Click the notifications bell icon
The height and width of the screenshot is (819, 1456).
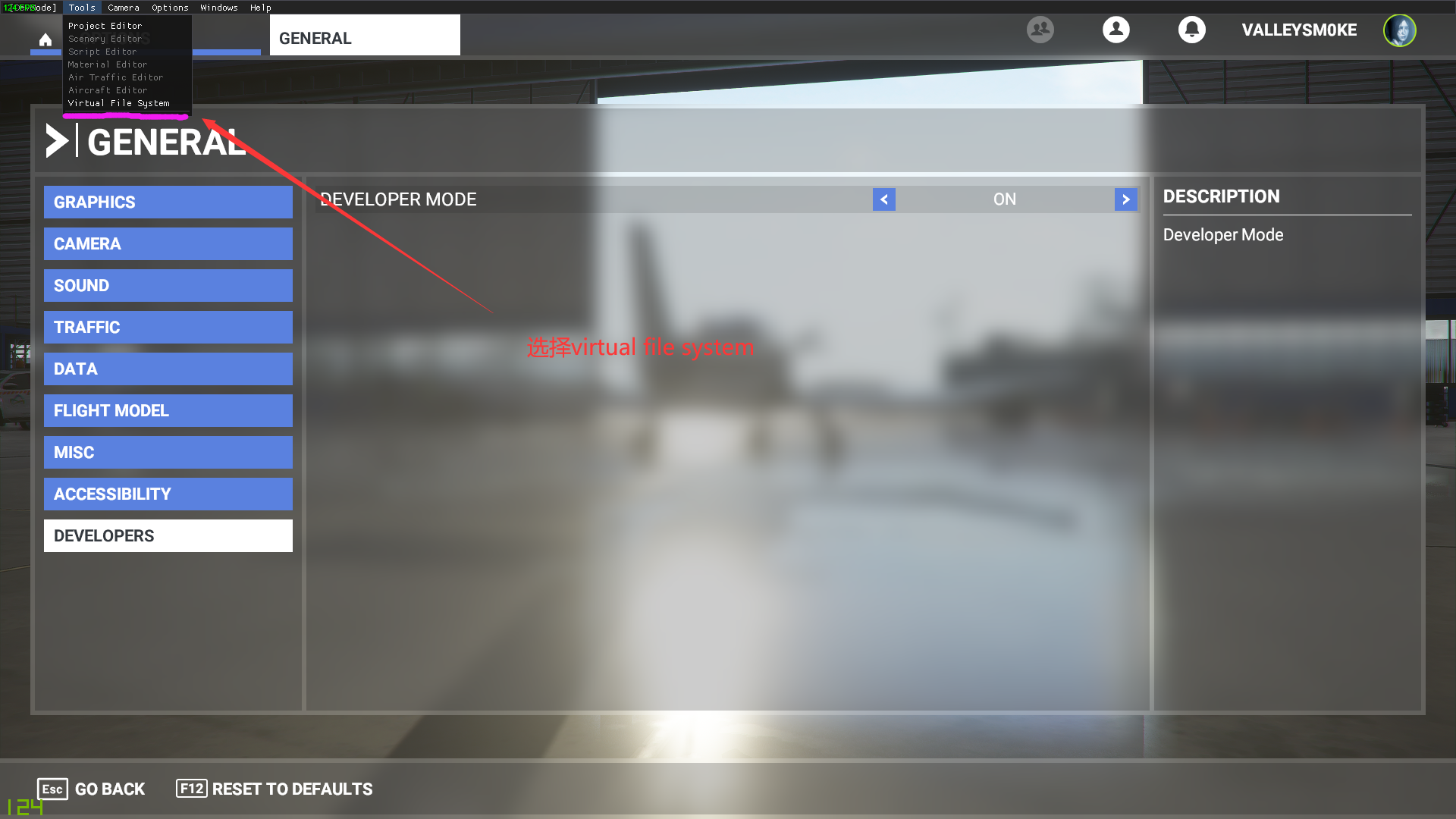1191,29
